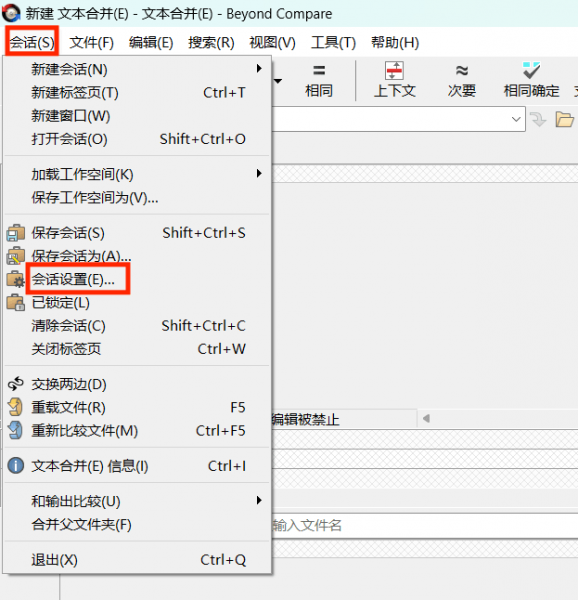Image resolution: width=578 pixels, height=600 pixels.
Task: Click the 编辑被禁止 status text
Action: pos(306,419)
